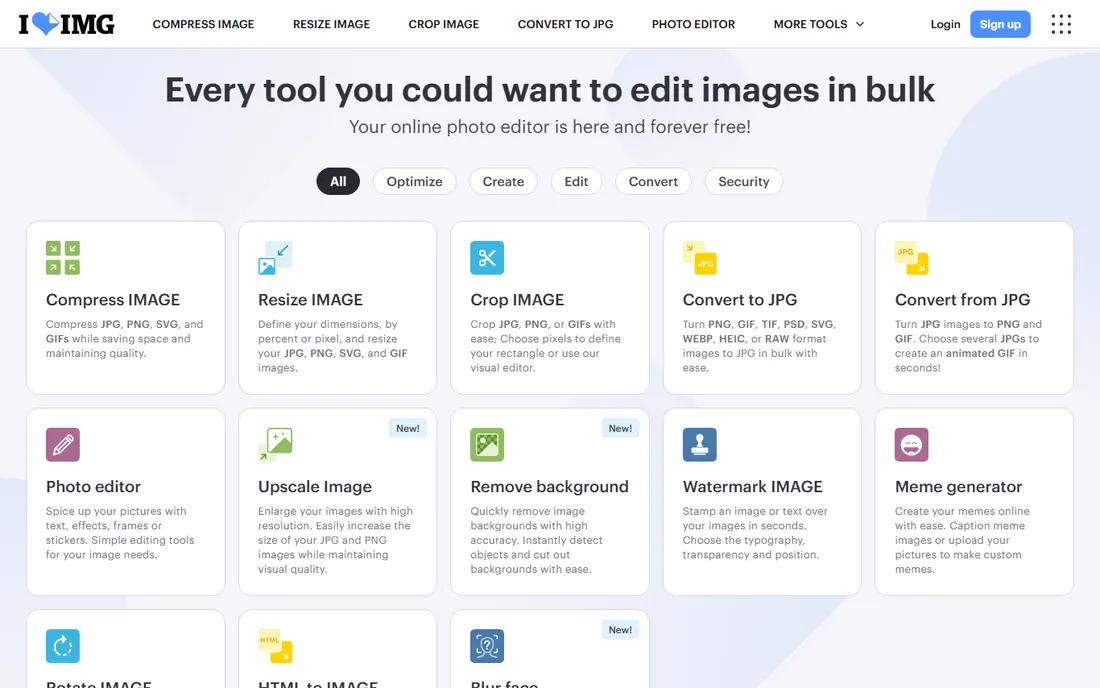Screen dimensions: 1100x688
Task: Click the New! badge on Remove background
Action: [620, 429]
